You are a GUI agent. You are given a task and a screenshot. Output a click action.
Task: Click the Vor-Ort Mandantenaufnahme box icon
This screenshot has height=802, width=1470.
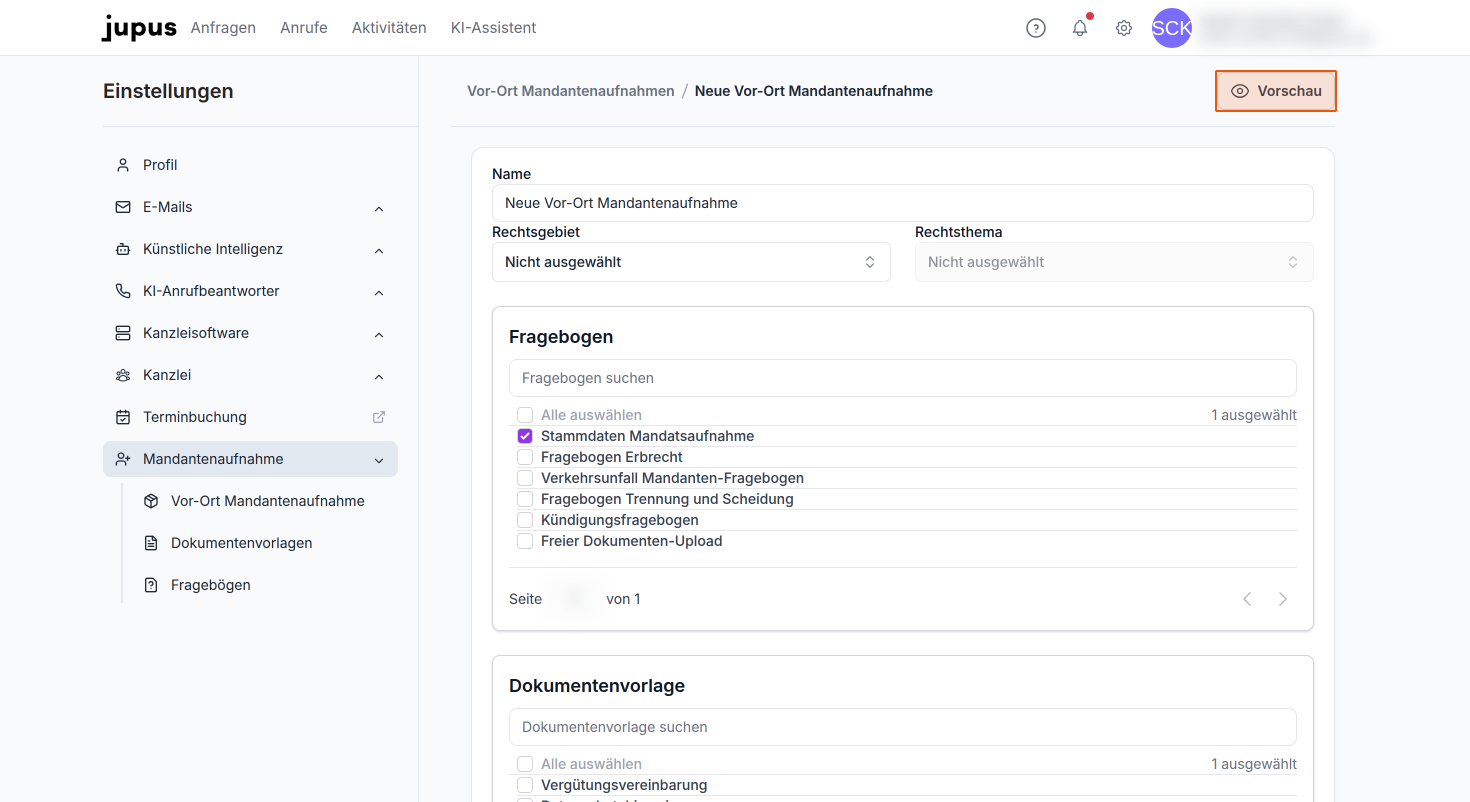(151, 501)
